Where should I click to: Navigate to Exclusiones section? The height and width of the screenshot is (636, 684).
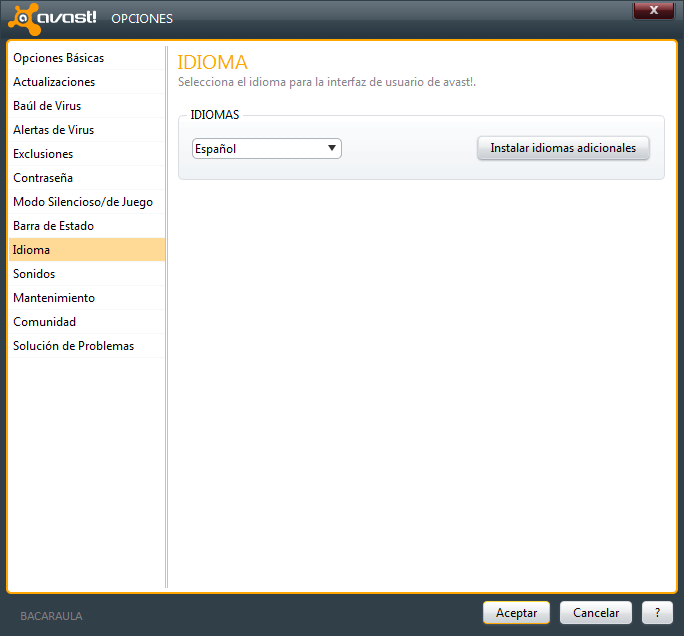click(43, 154)
